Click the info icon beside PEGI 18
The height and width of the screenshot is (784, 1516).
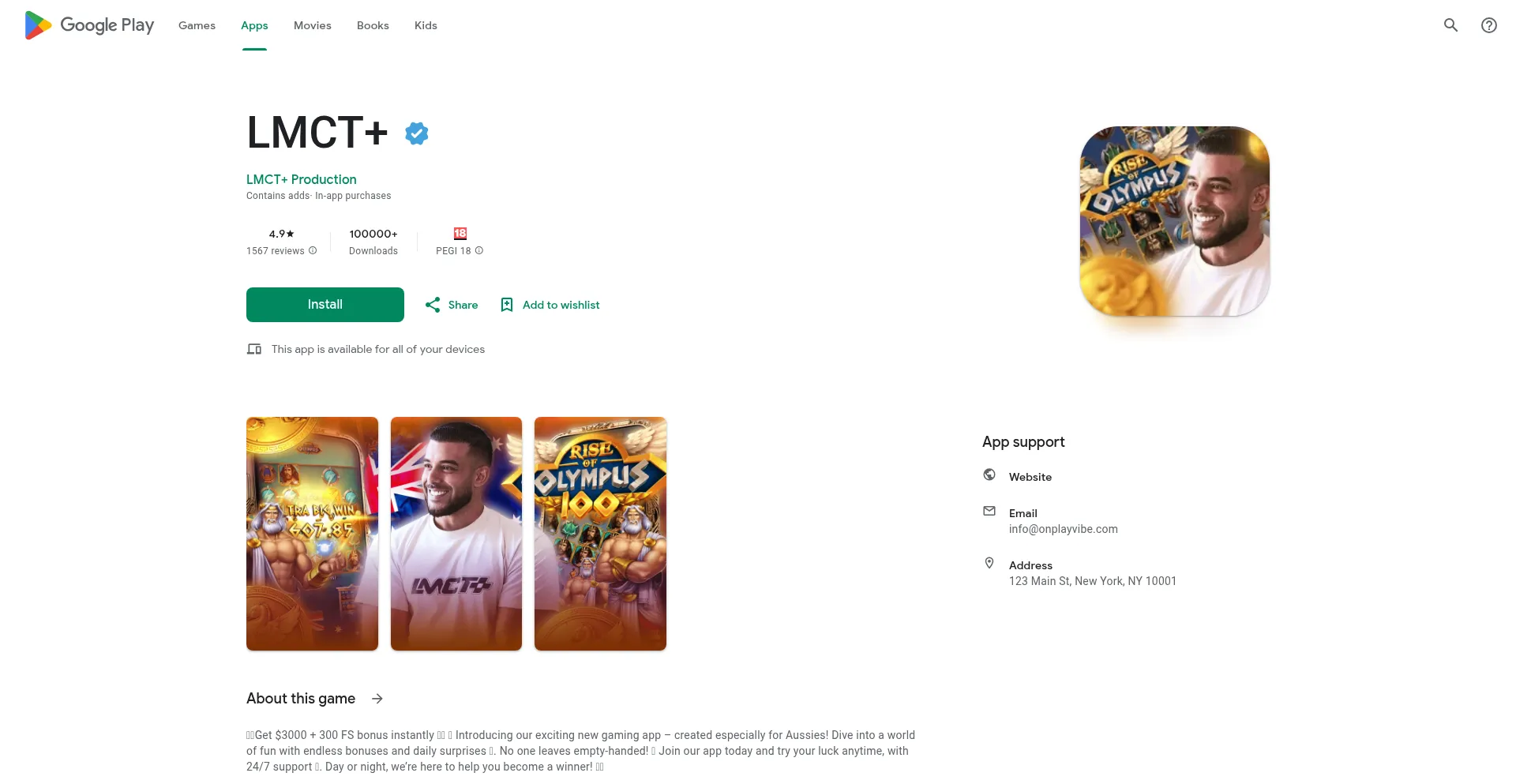coord(479,251)
